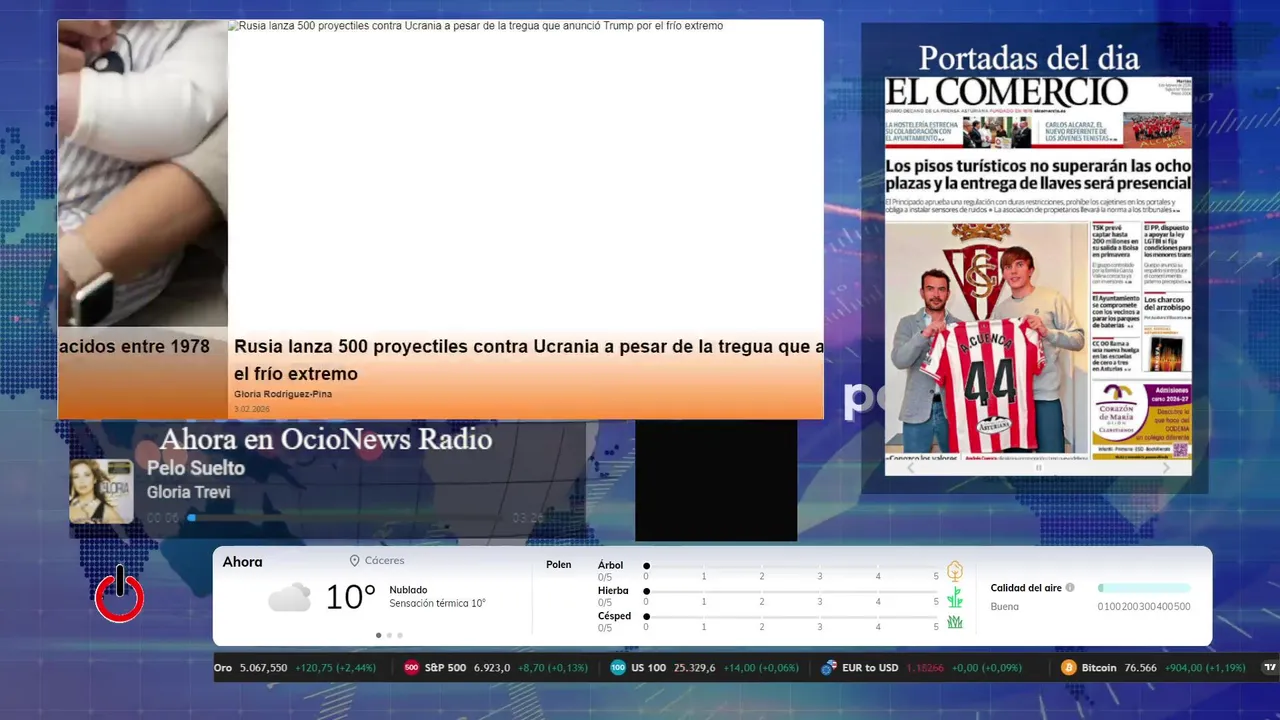Click the 'Nublado' weather condition text
The image size is (1280, 720).
[x=408, y=590]
